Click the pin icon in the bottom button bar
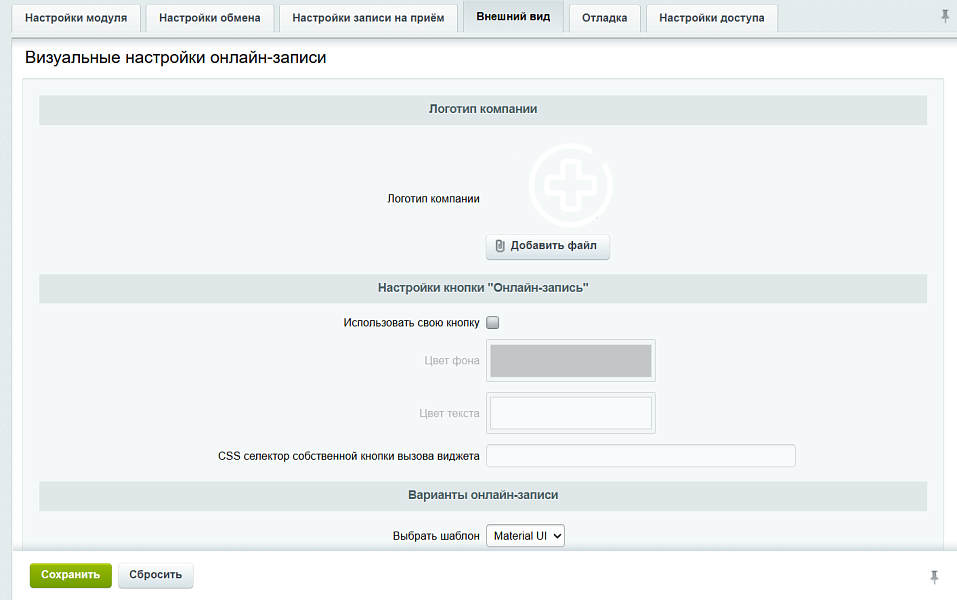 pos(934,577)
